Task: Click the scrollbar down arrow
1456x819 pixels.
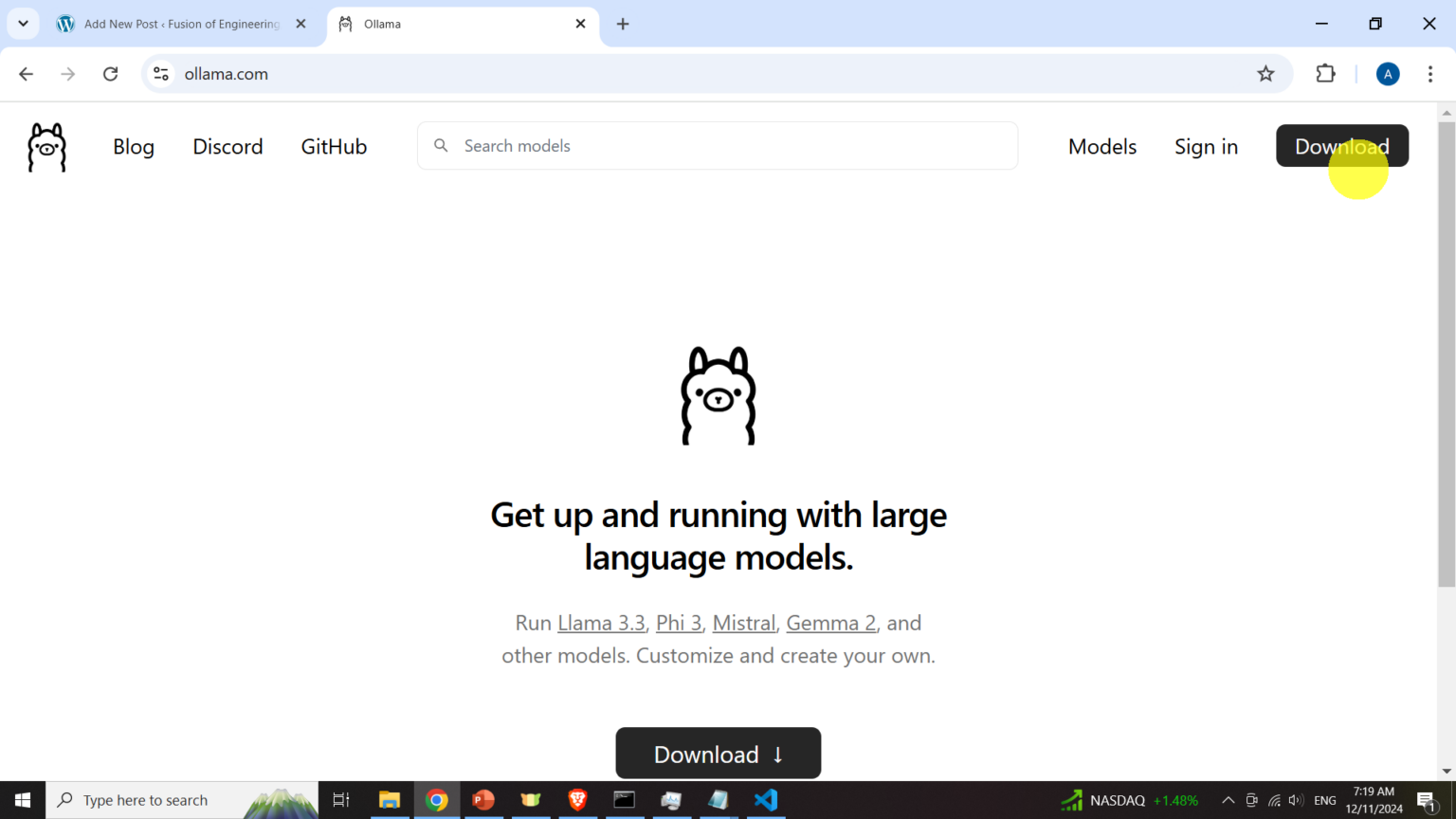Action: [1447, 772]
